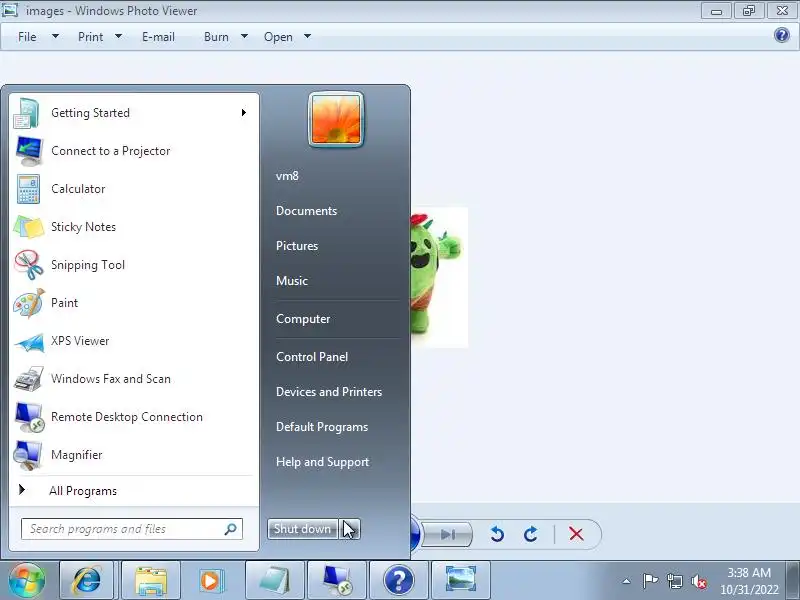Open Computer from Start menu
Viewport: 800px width, 600px height.
pyautogui.click(x=303, y=319)
